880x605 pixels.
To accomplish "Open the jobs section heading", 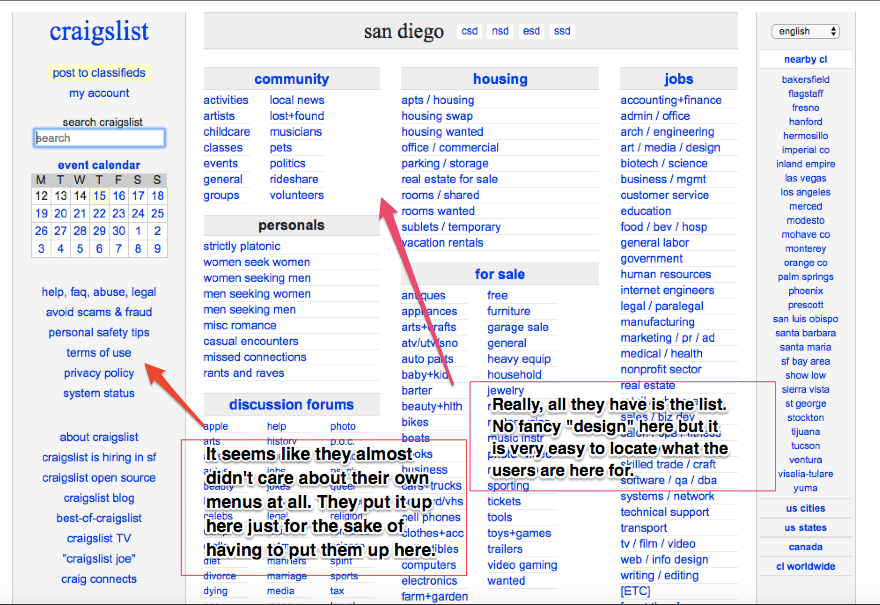I will [x=679, y=79].
